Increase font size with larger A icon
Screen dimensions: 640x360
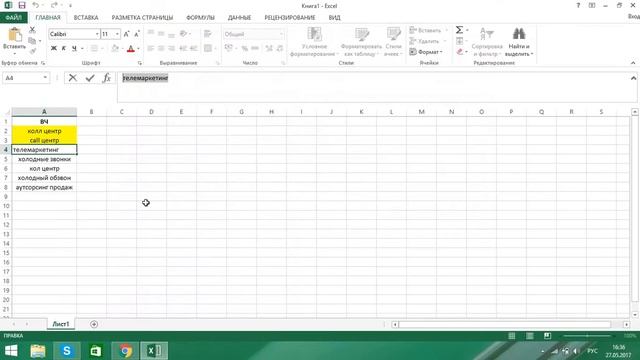[x=127, y=34]
